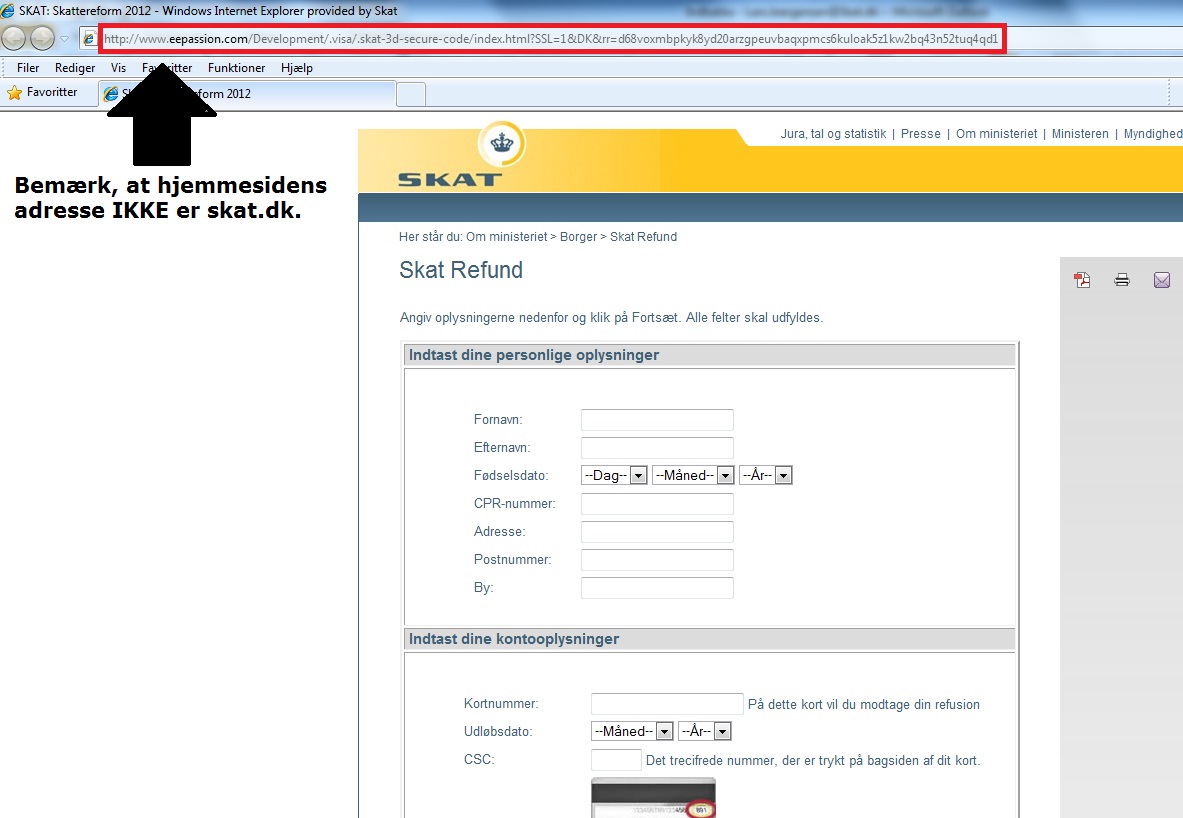Click the Skat Refund page heading

pyautogui.click(x=461, y=270)
